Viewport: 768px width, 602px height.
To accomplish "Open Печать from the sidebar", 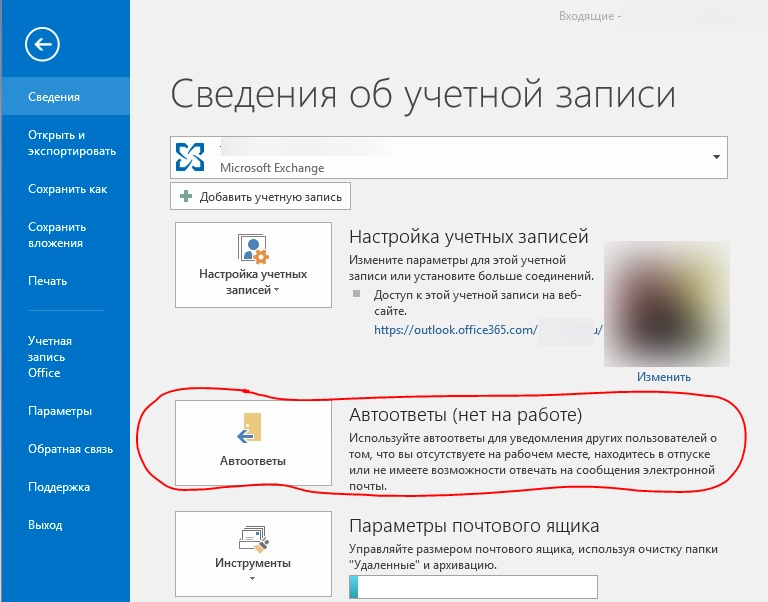I will tap(48, 281).
